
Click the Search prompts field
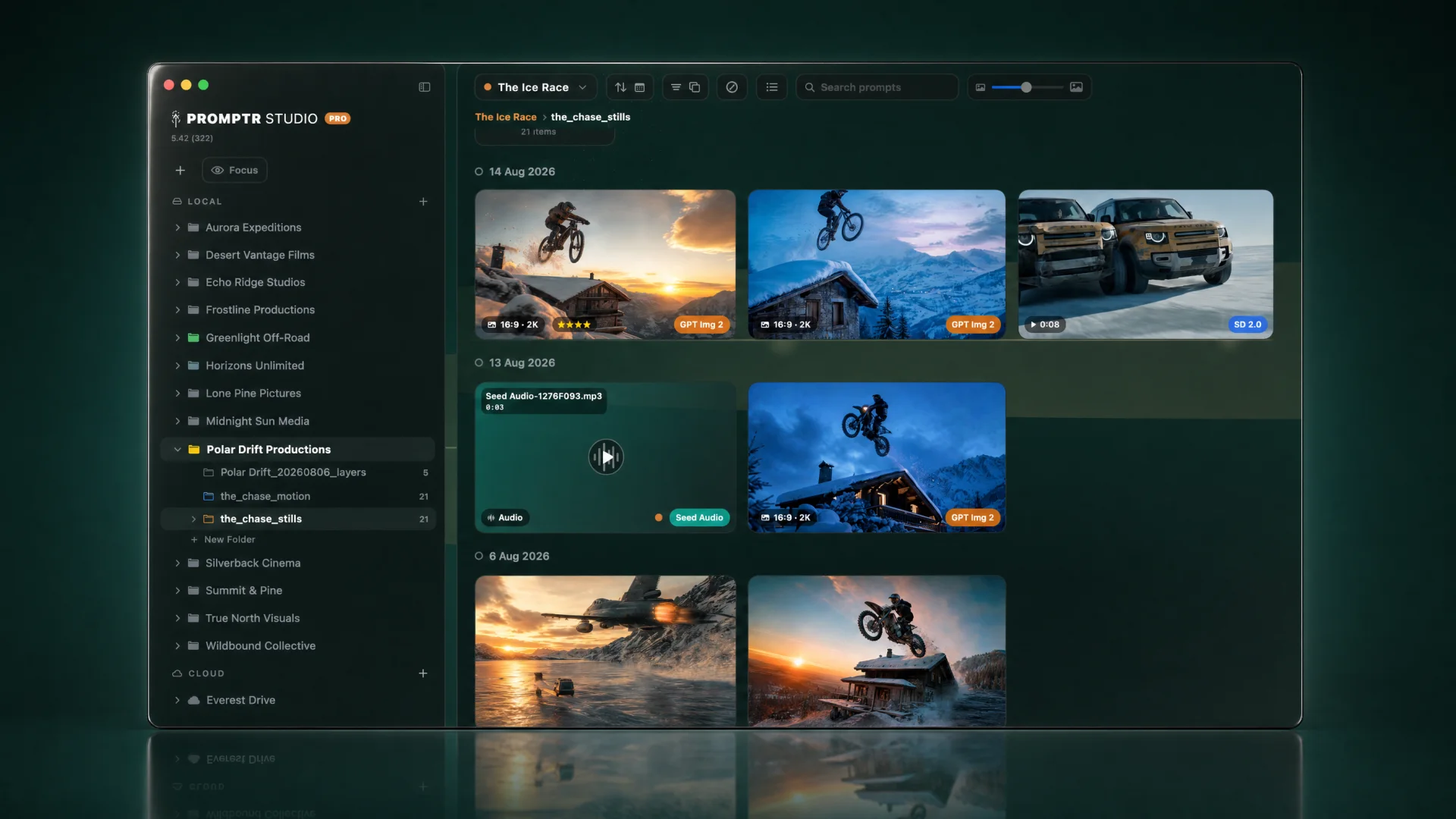pos(877,87)
